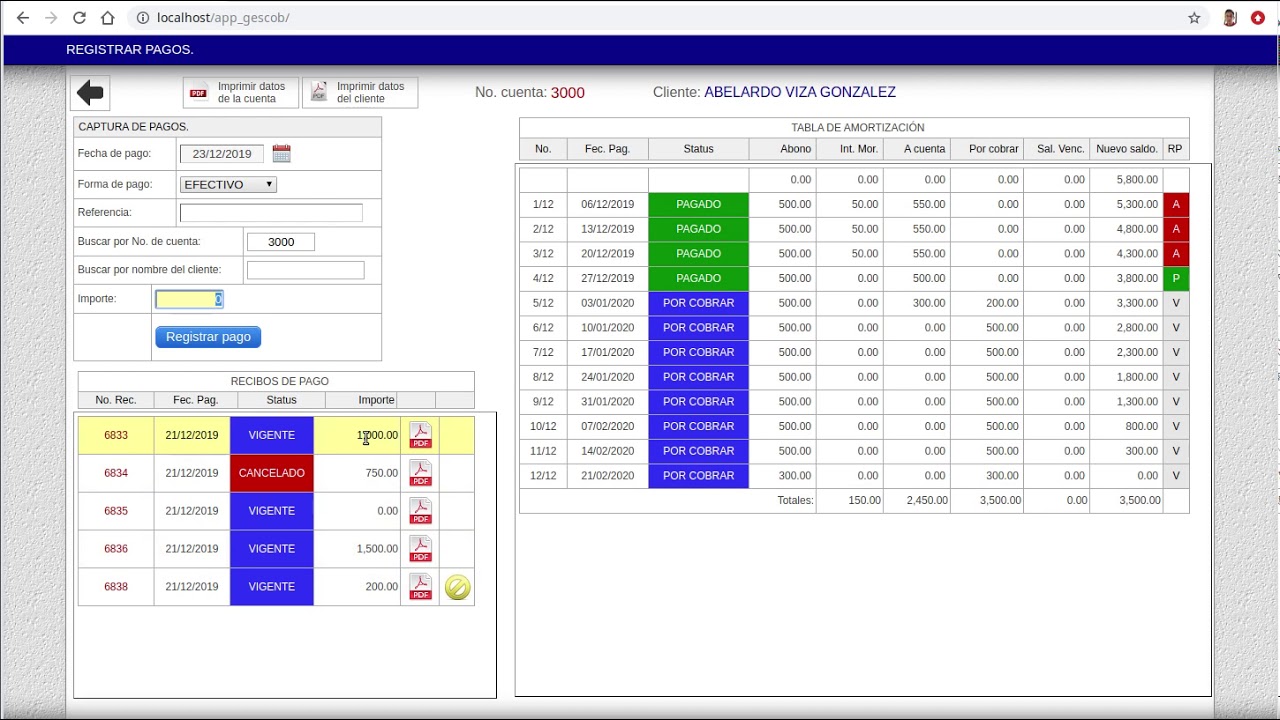Screen dimensions: 1280x720
Task: Click red A marker for payment 2/12
Action: click(x=1176, y=229)
